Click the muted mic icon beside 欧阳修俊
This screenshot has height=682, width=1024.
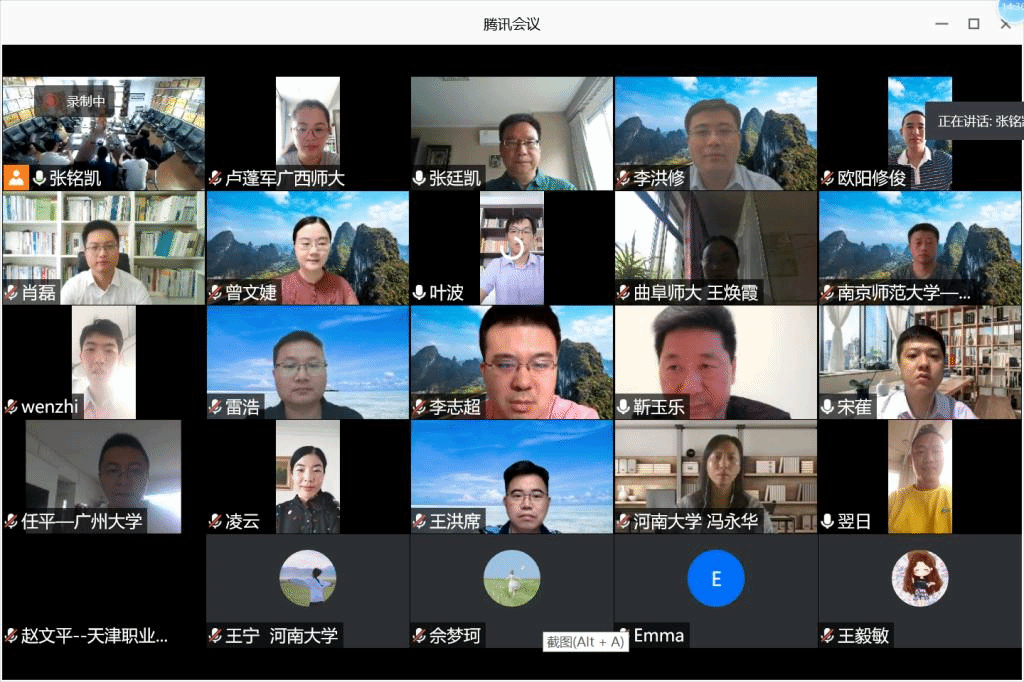coord(827,178)
